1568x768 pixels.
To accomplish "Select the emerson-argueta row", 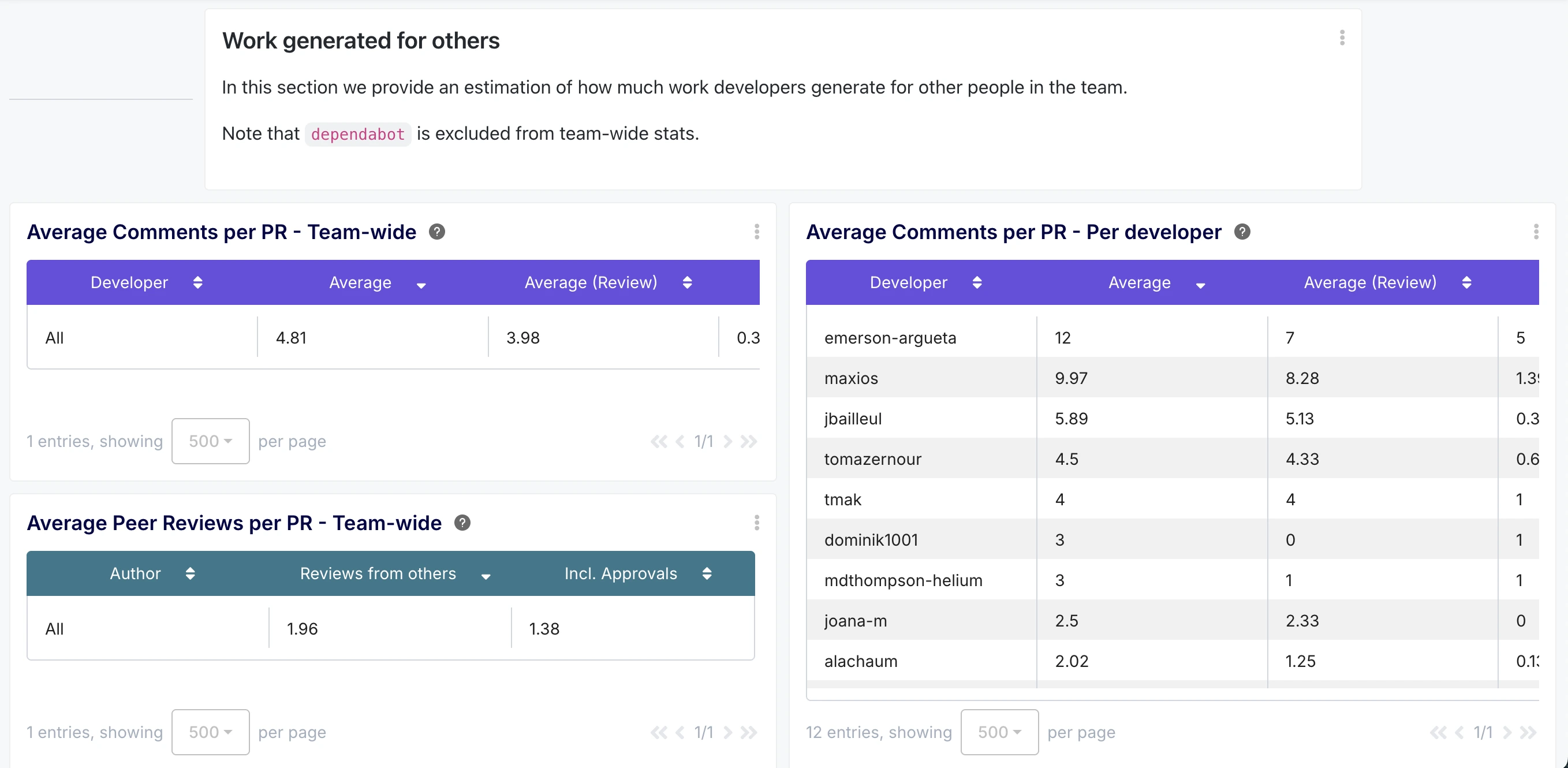I will click(890, 338).
